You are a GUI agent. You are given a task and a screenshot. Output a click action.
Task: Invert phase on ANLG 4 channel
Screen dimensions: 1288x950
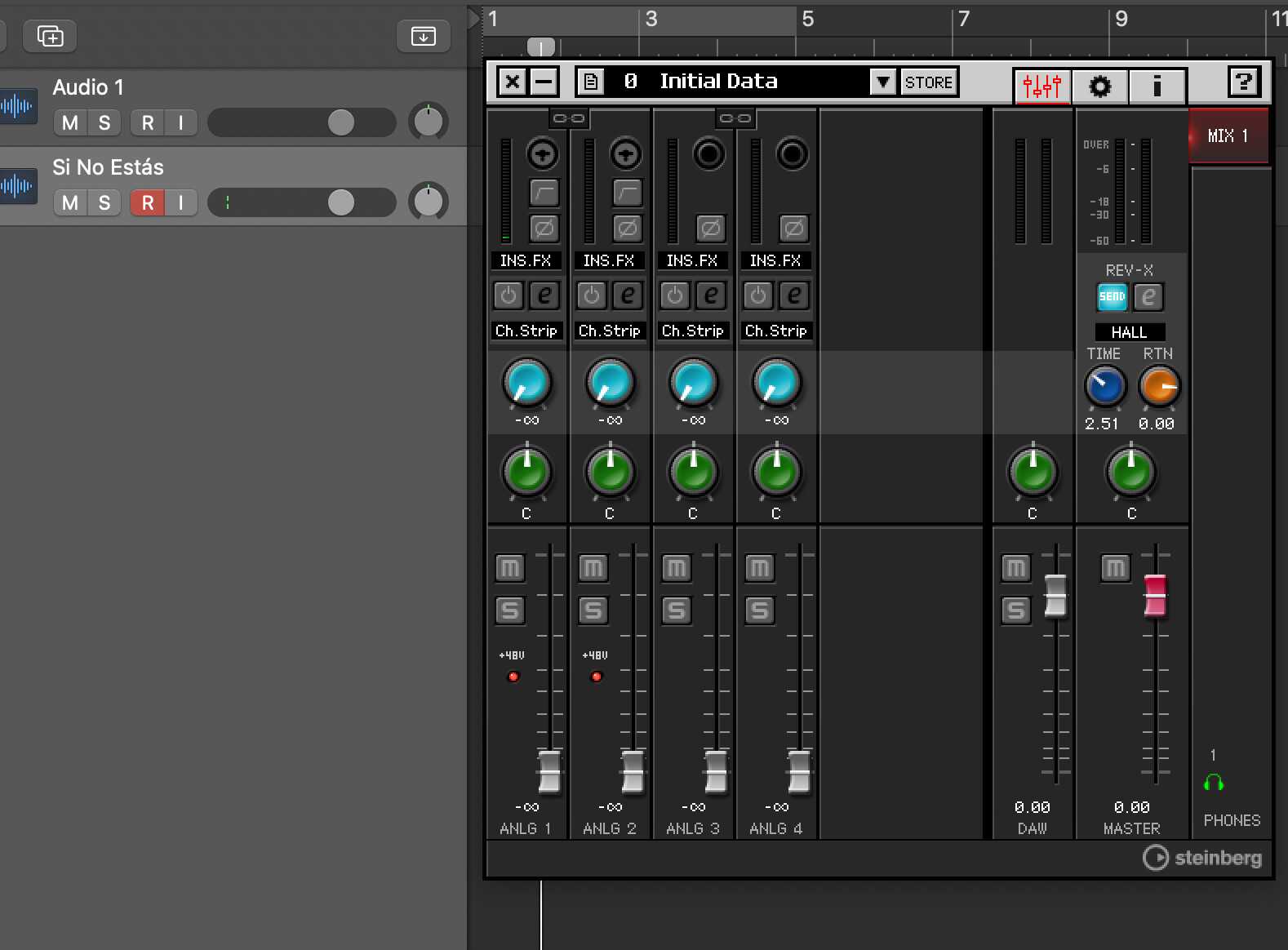[793, 229]
